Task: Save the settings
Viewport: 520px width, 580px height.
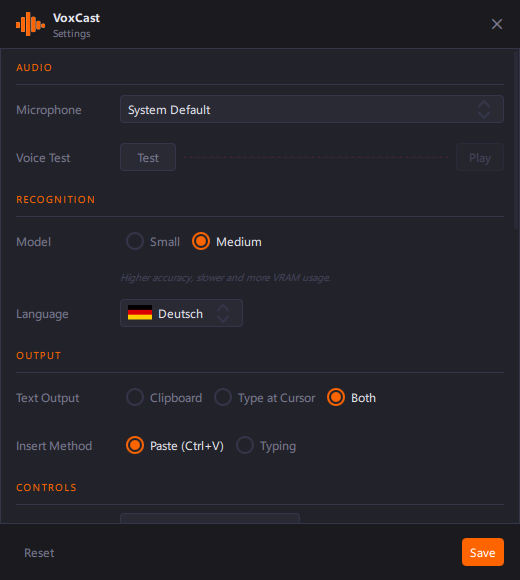Action: (483, 552)
